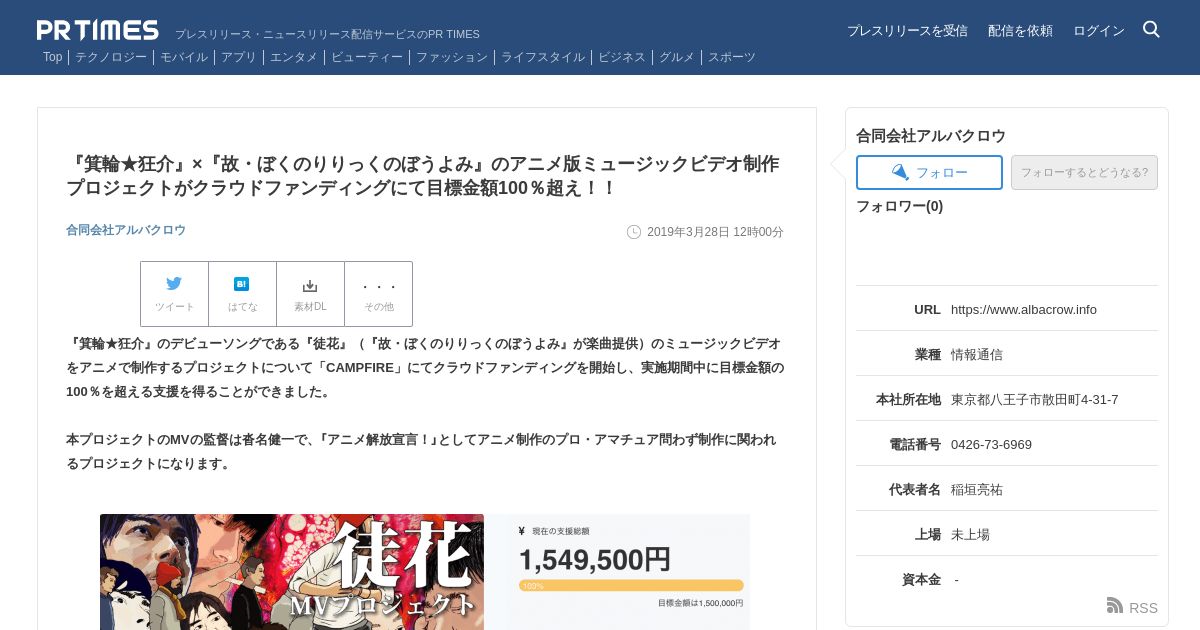
Task: Click the 徒花 MVプロジェクト banner image
Action: pos(292,572)
